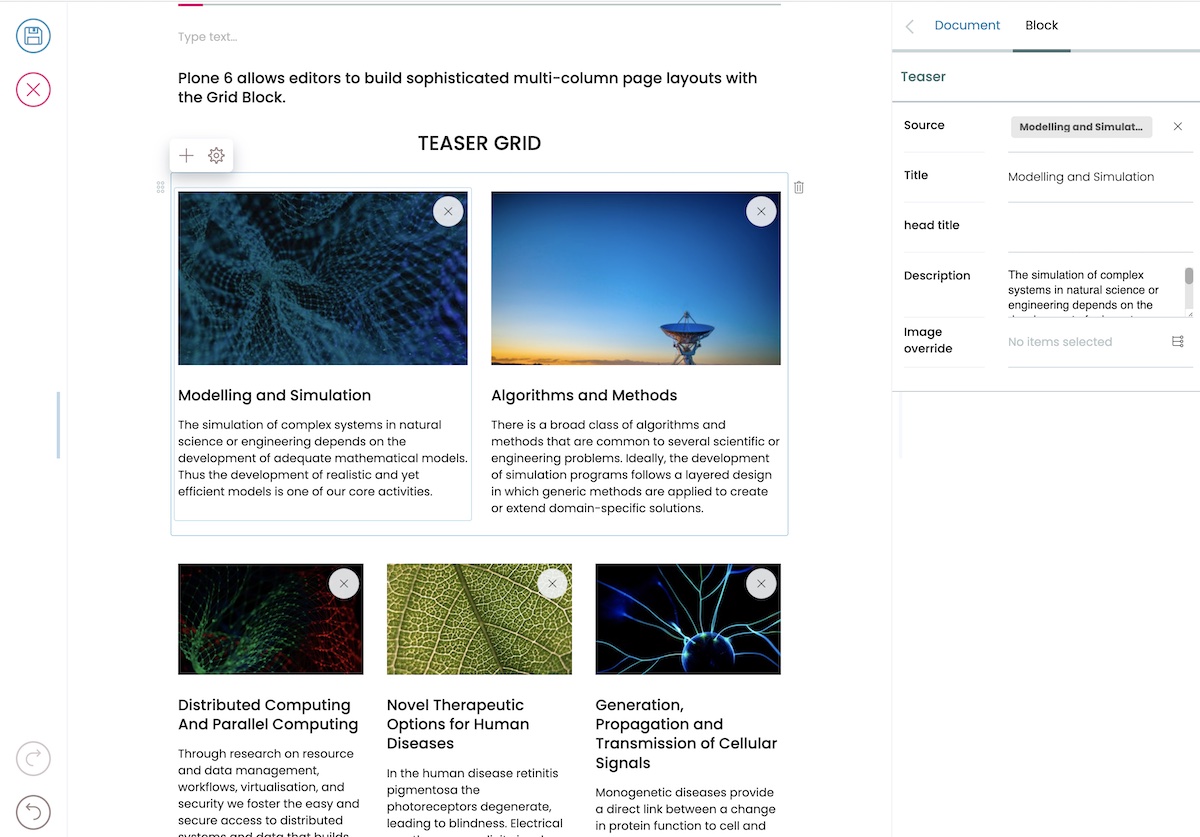Click the Modelling and Simulation description text
Screen dimensions: 1200x837
click(323, 458)
